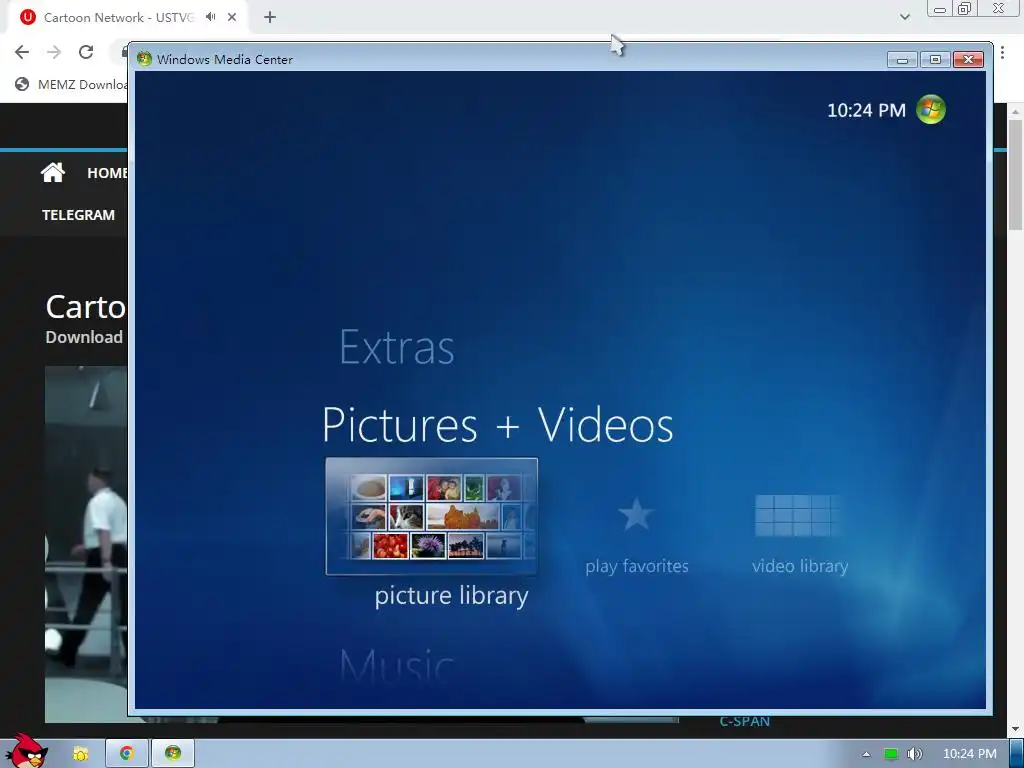Screen dimensions: 1024x768
Task: Click the Angry Birds start button
Action: click(26, 751)
